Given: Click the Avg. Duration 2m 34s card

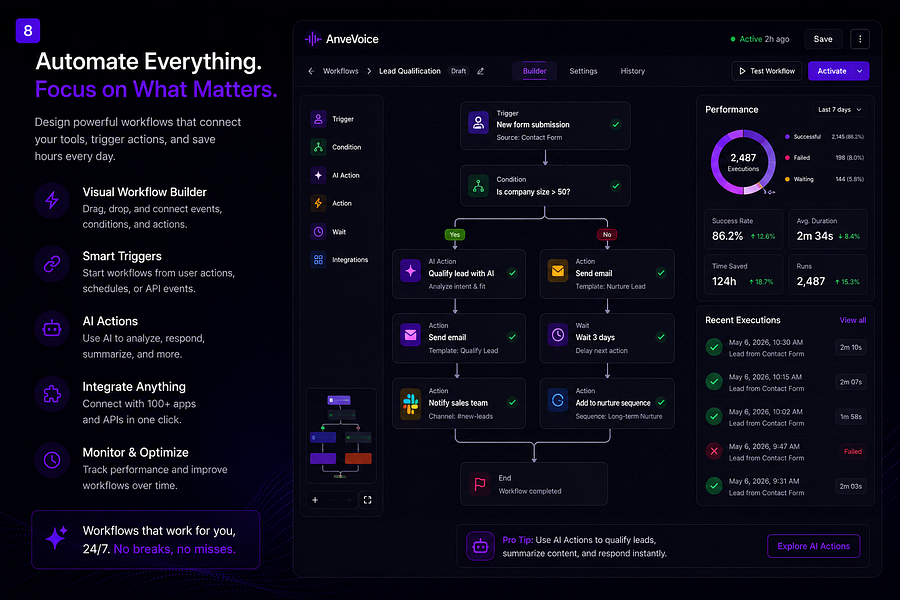Looking at the screenshot, I should pos(828,229).
